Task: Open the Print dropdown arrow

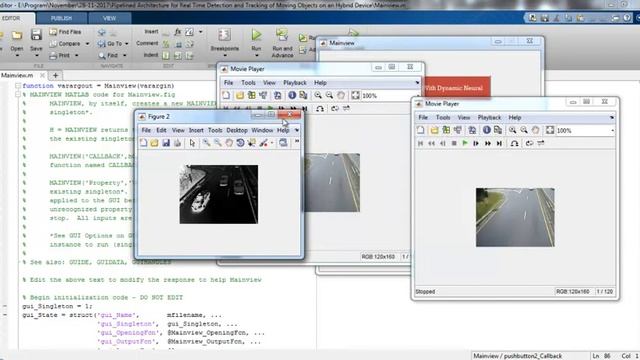Action: coord(76,56)
